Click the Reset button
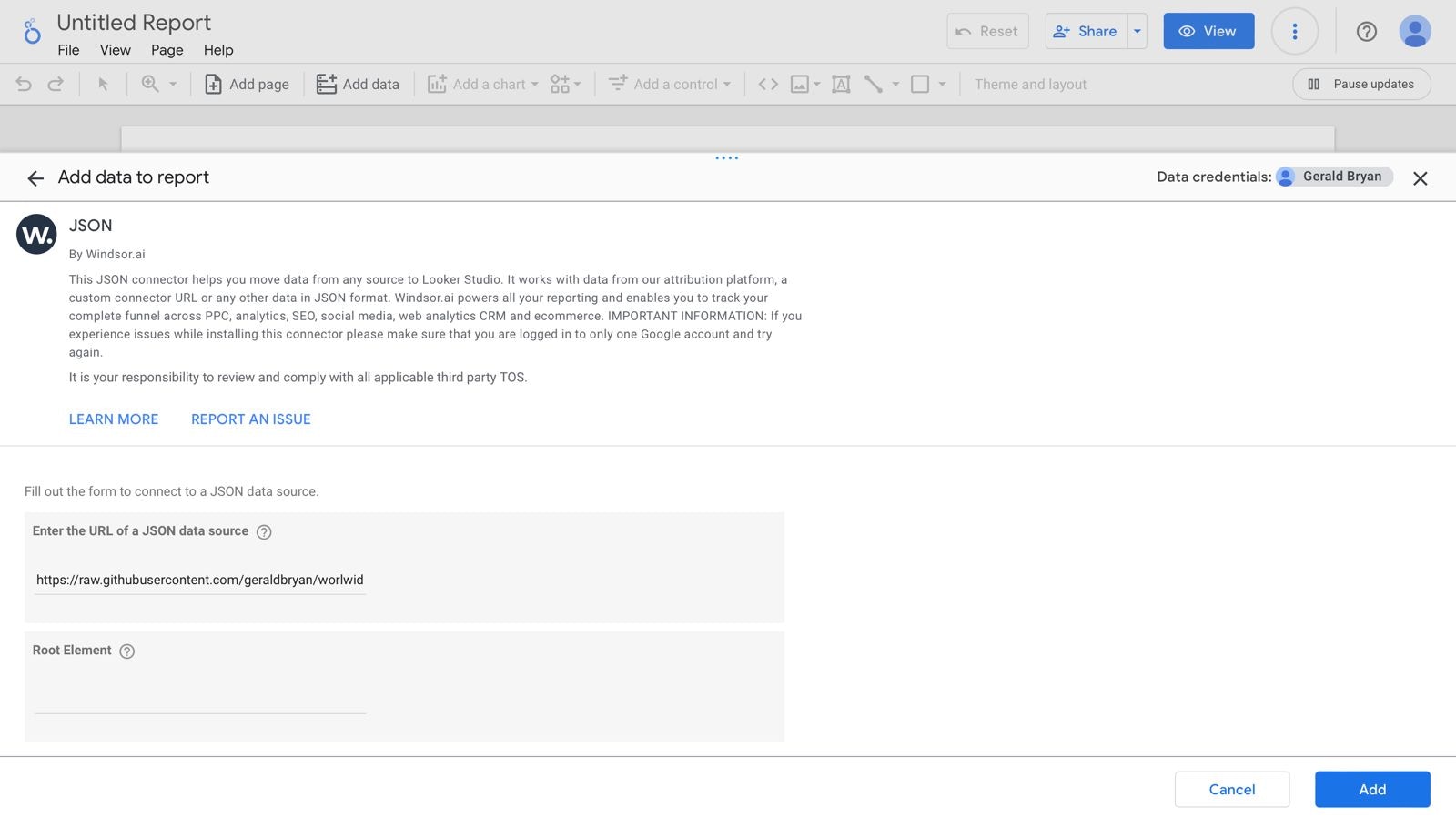 coord(987,31)
